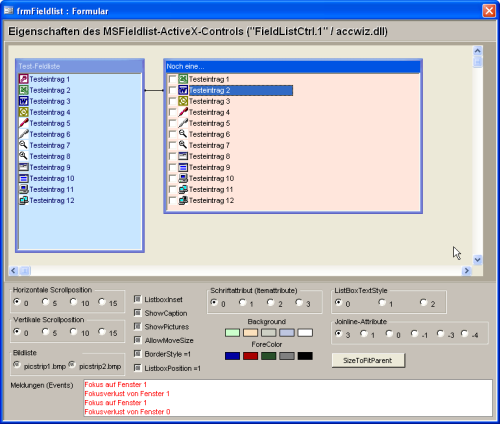Click the magnifier icon of Testeintrag 6 in Noch eine list
This screenshot has width=500, height=424.
pyautogui.click(x=183, y=134)
